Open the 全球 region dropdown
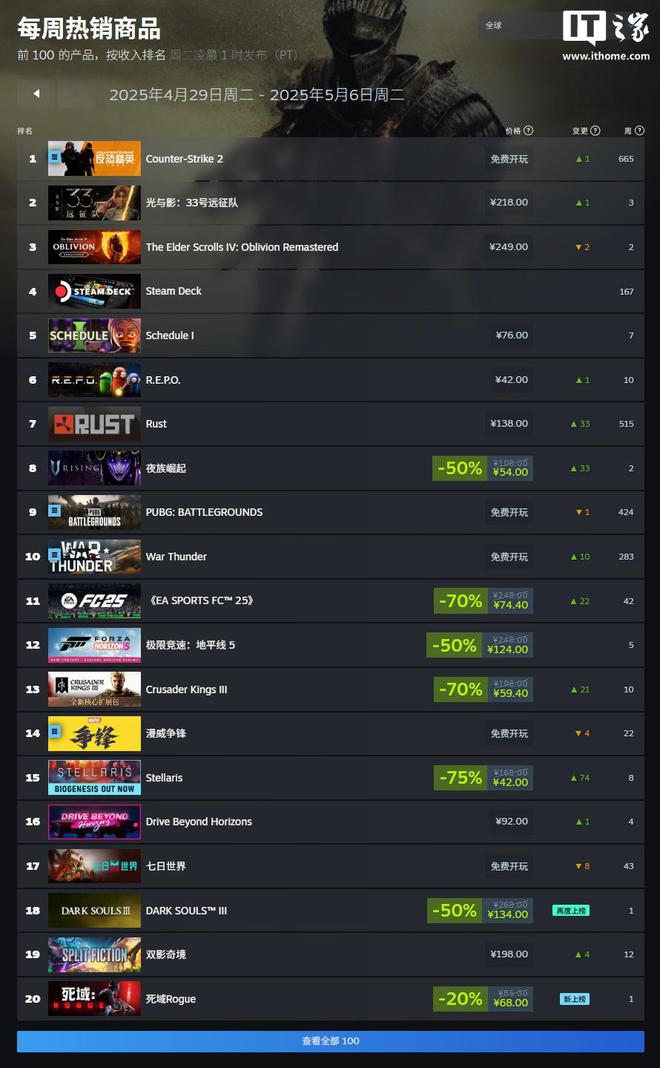 tap(518, 25)
